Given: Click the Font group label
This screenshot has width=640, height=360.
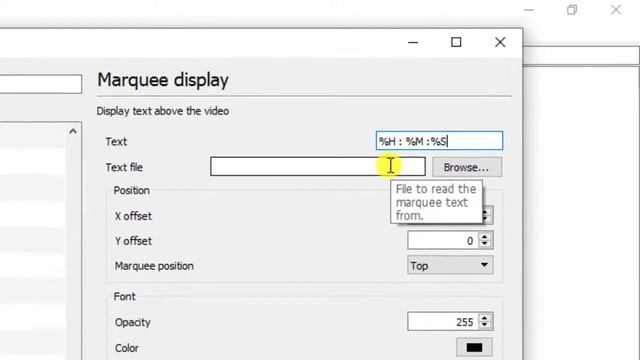Looking at the screenshot, I should (x=124, y=297).
